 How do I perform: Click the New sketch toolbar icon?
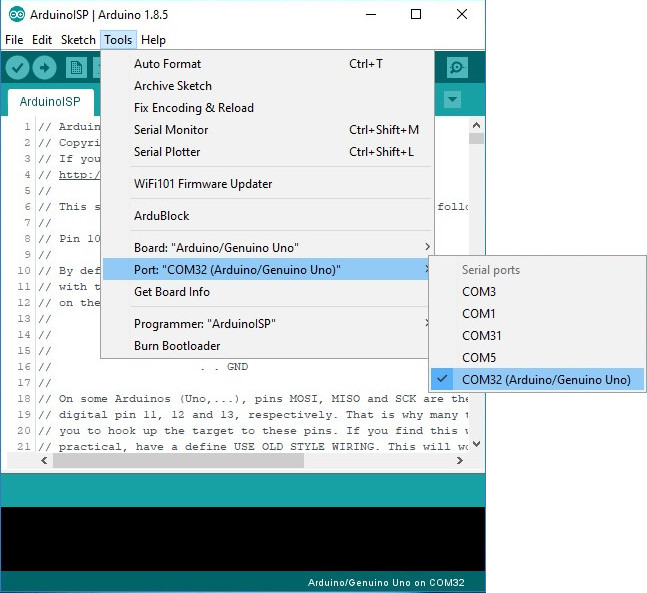click(x=76, y=68)
